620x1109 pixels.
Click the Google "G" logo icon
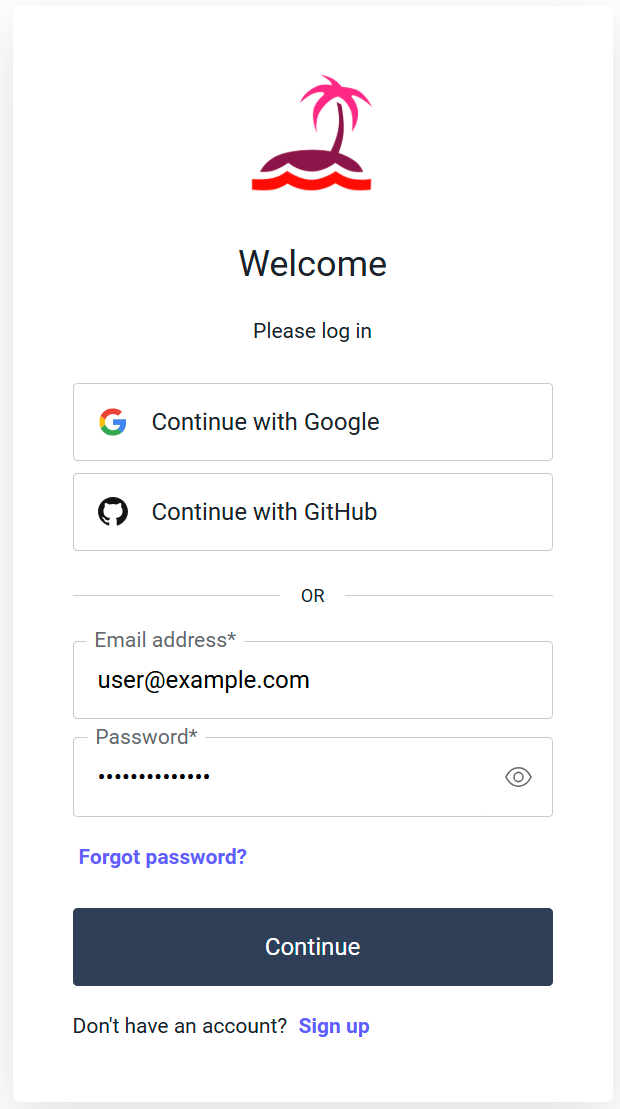tap(113, 422)
